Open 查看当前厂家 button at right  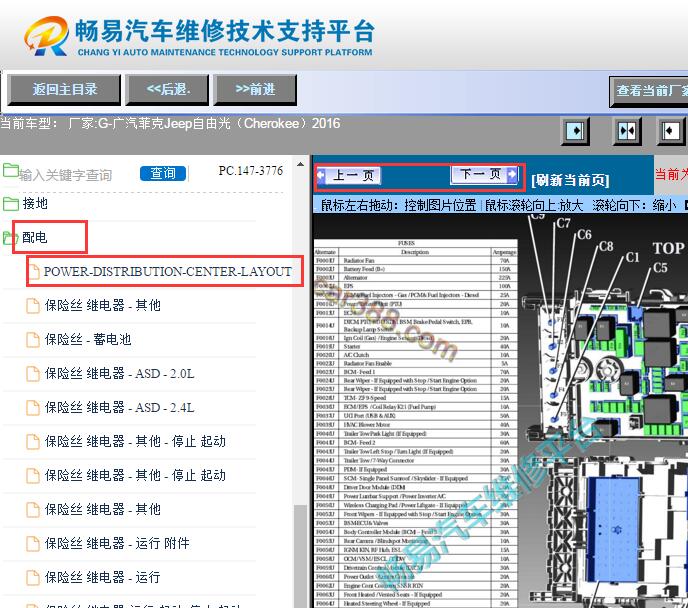[649, 91]
